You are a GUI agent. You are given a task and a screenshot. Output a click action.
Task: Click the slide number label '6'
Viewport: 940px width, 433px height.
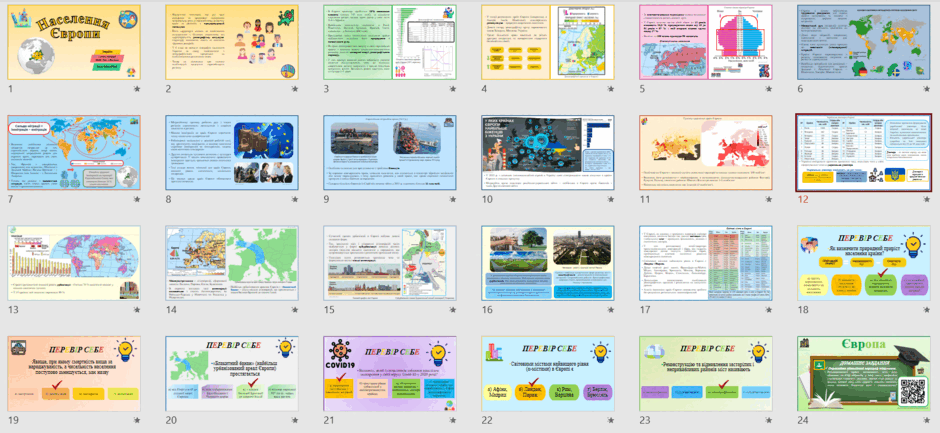click(800, 89)
